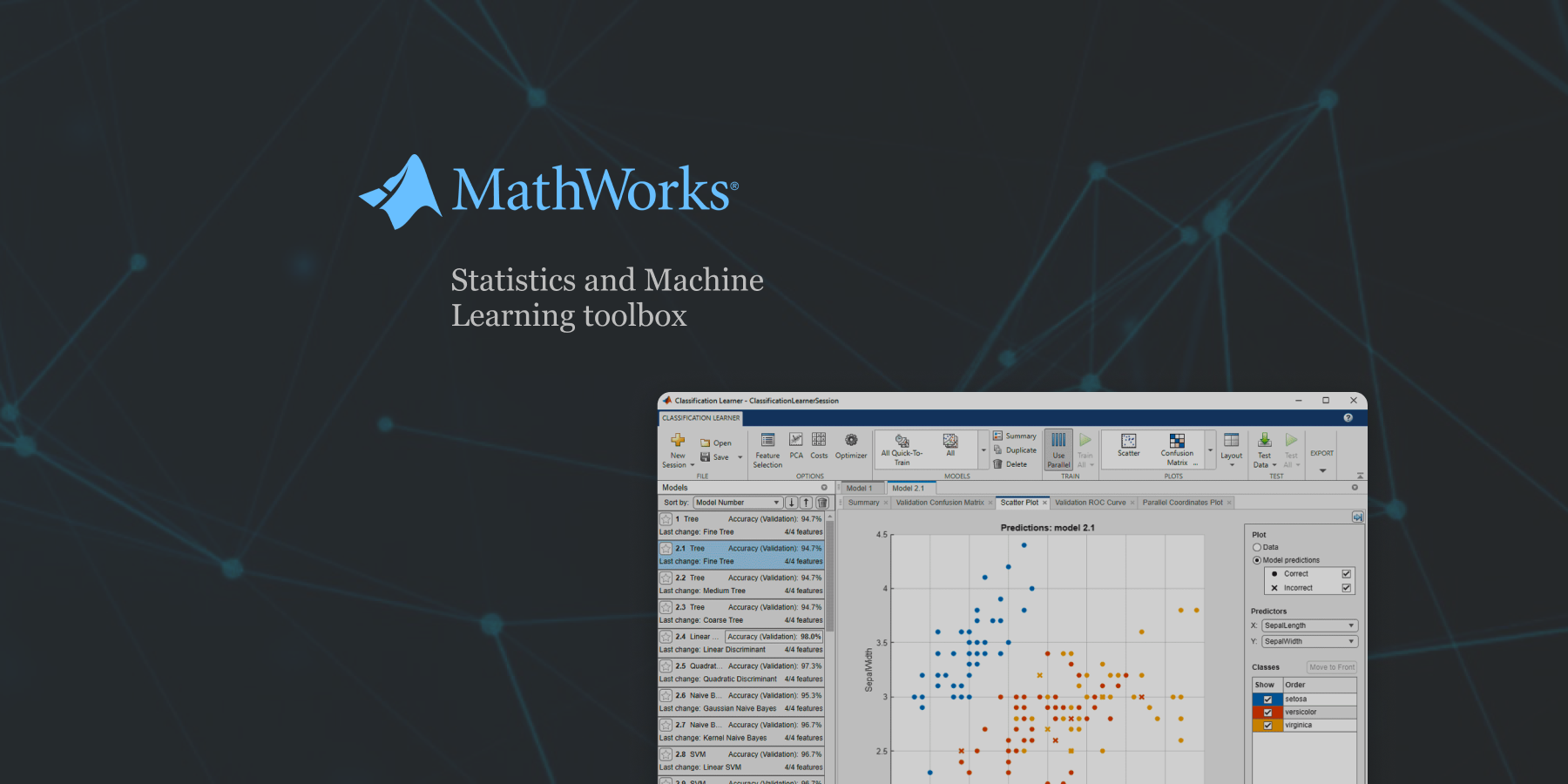
Task: Click the Move to Front button
Action: tap(1332, 667)
